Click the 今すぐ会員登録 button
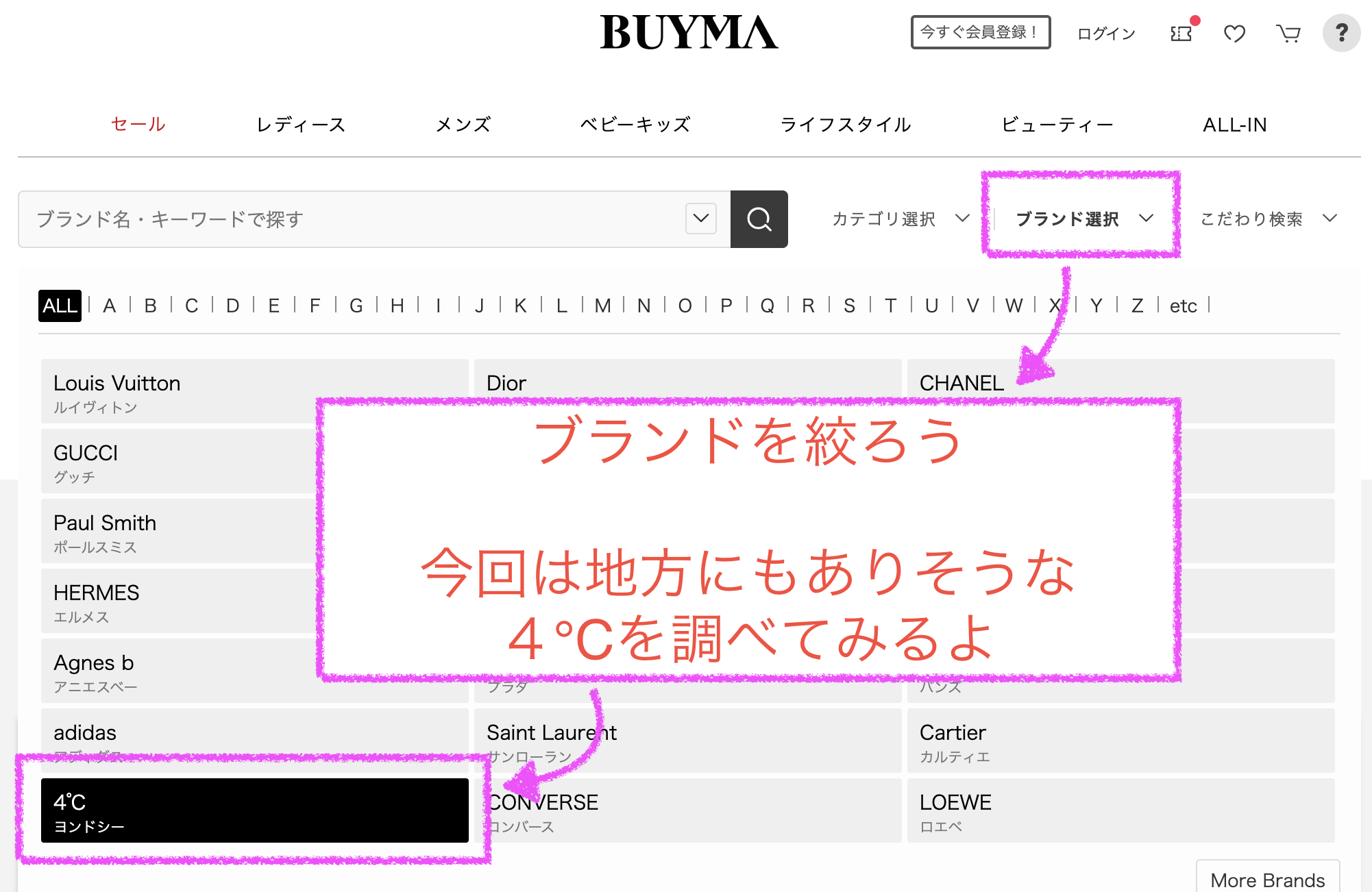The width and height of the screenshot is (1372, 892). (x=980, y=32)
